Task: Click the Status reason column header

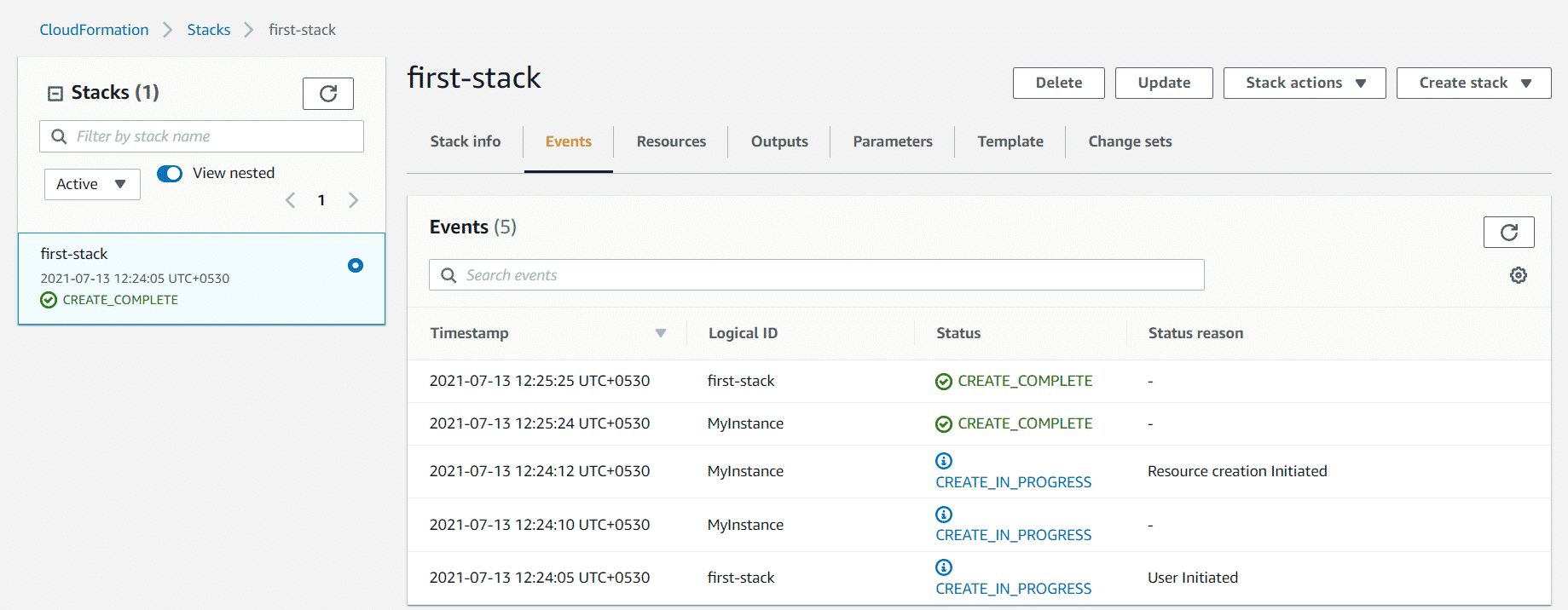Action: click(1195, 333)
